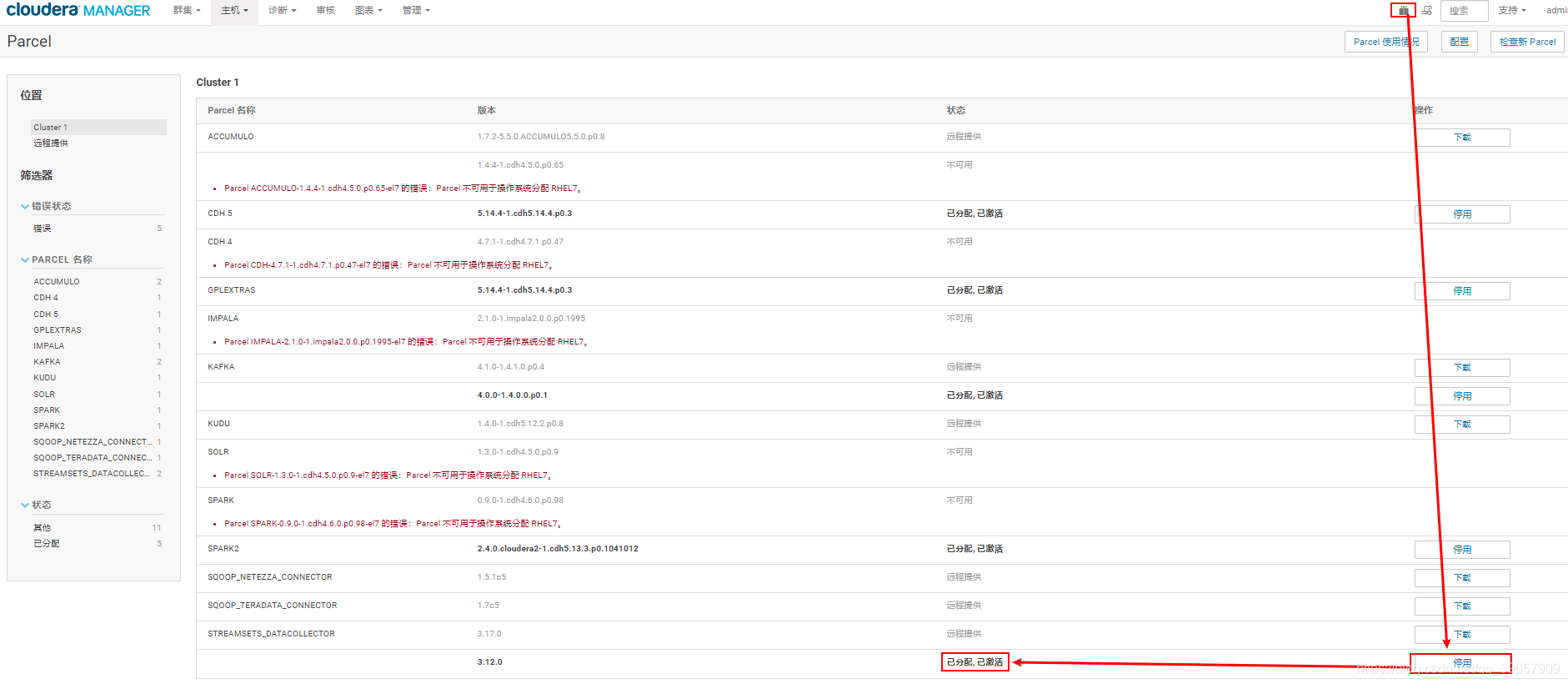Image resolution: width=1568 pixels, height=684 pixels.
Task: Open the 审核 (Audits) menu item
Action: click(x=326, y=11)
